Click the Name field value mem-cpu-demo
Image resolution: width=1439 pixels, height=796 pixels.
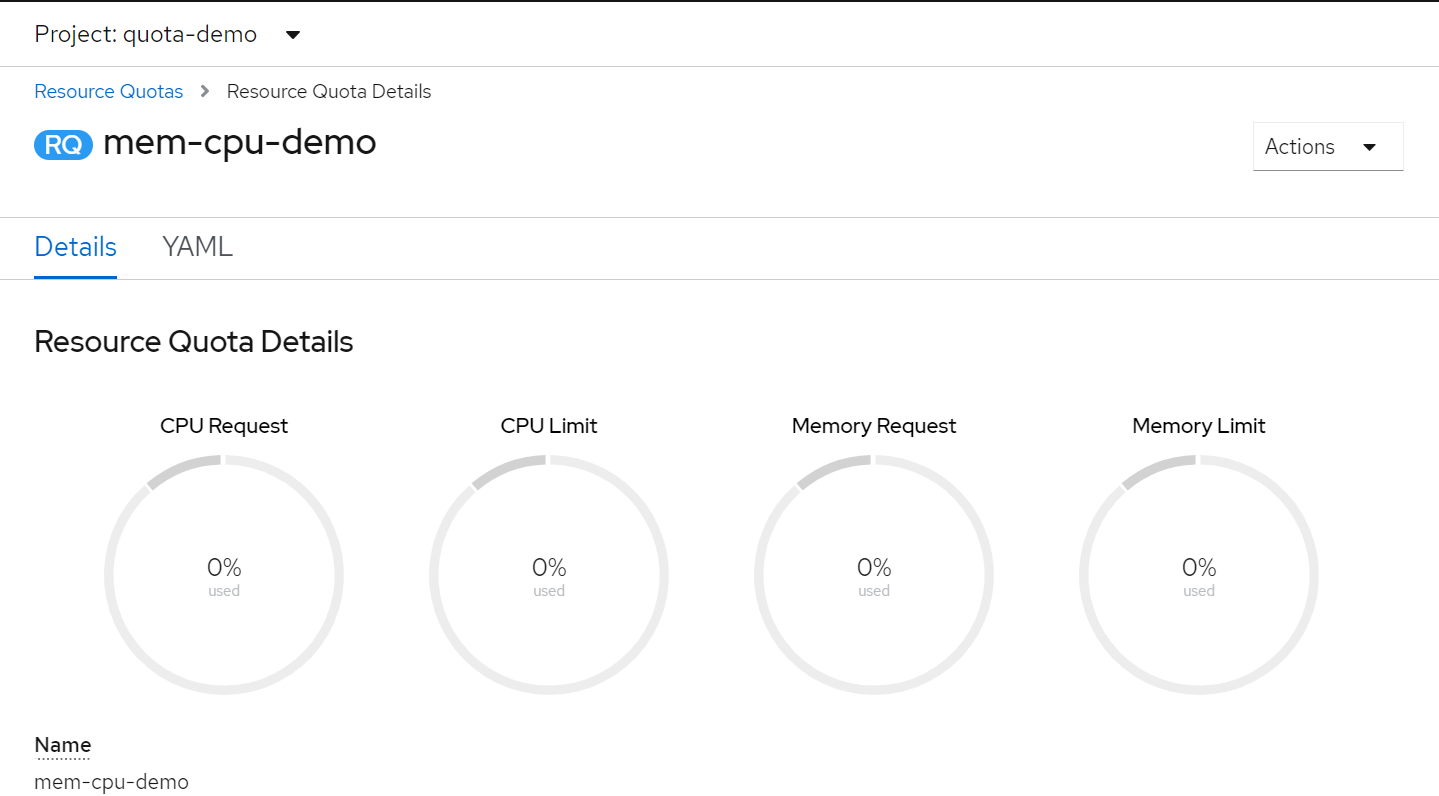pos(111,781)
